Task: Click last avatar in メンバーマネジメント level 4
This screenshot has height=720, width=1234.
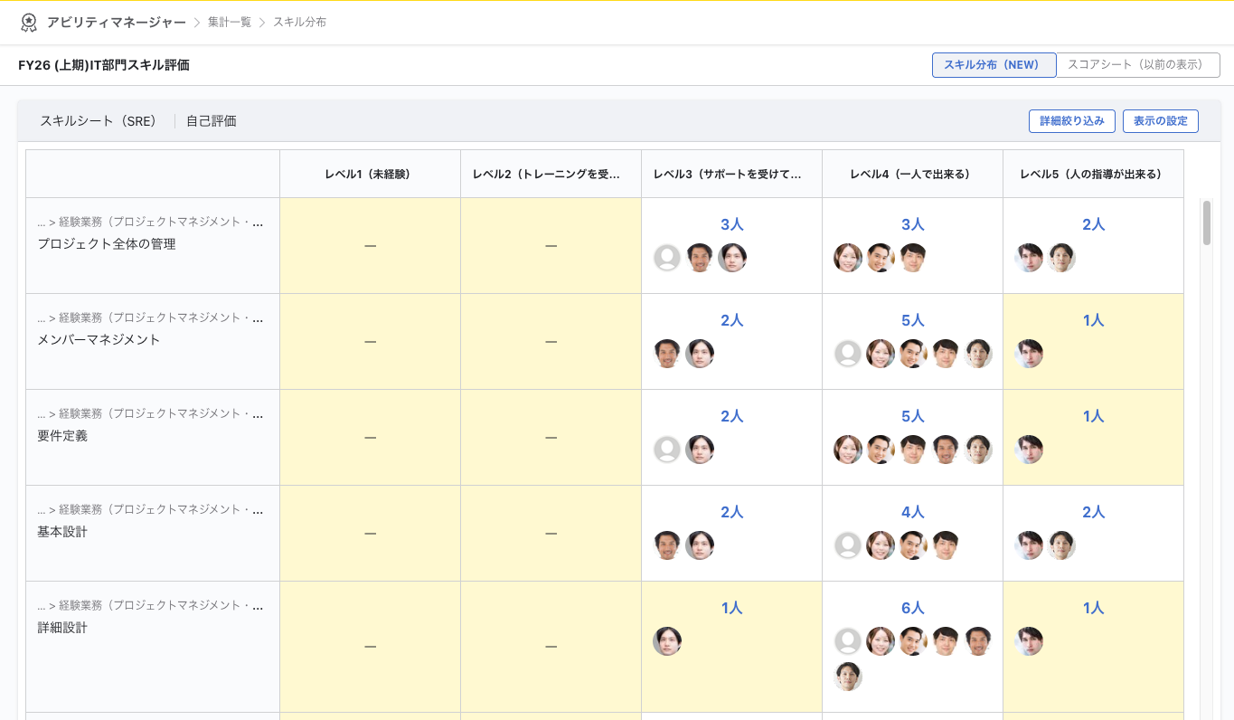Action: 977,354
